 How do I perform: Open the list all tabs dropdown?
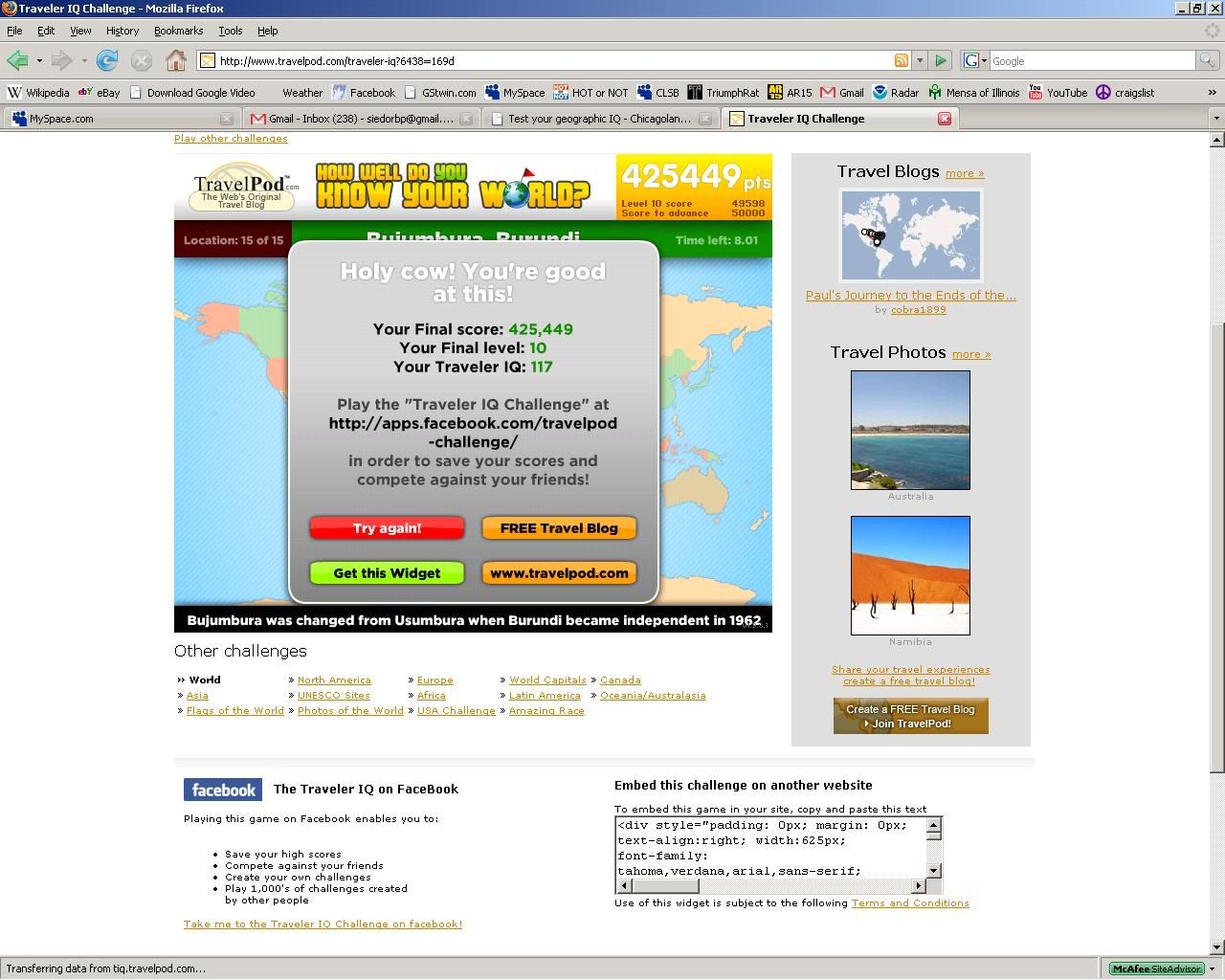(1216, 119)
